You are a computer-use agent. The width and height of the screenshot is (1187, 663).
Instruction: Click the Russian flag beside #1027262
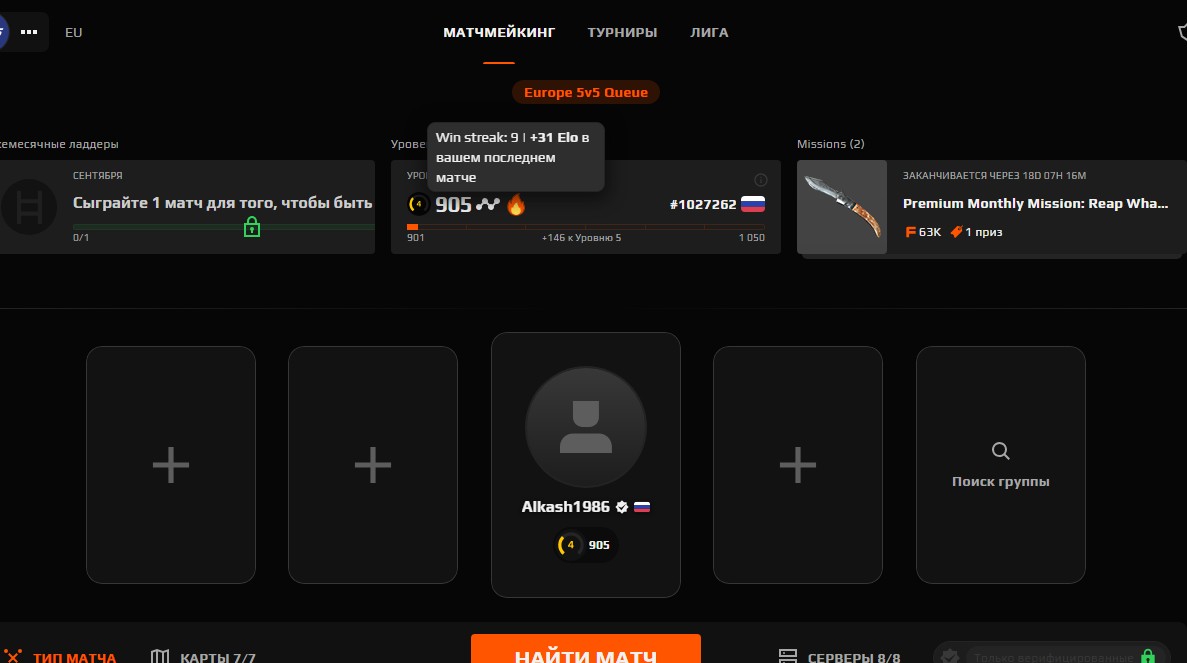(x=752, y=204)
